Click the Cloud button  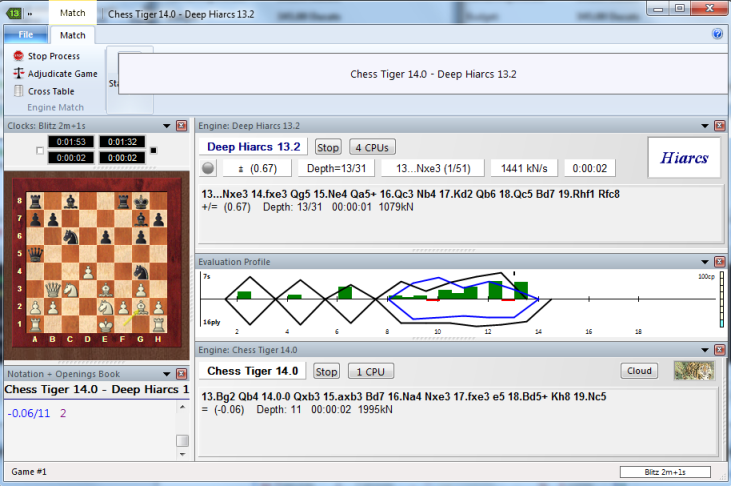pyautogui.click(x=639, y=371)
